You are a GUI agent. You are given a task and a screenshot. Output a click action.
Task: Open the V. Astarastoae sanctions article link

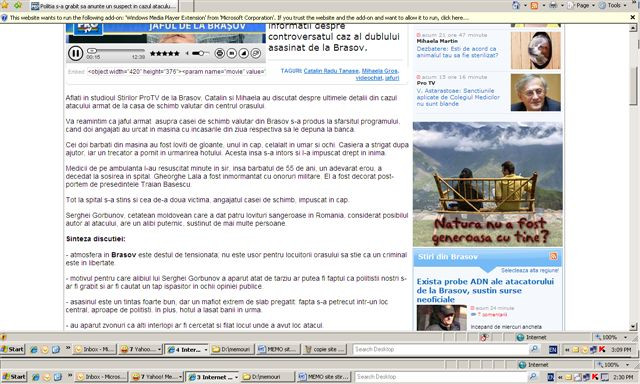click(x=458, y=97)
